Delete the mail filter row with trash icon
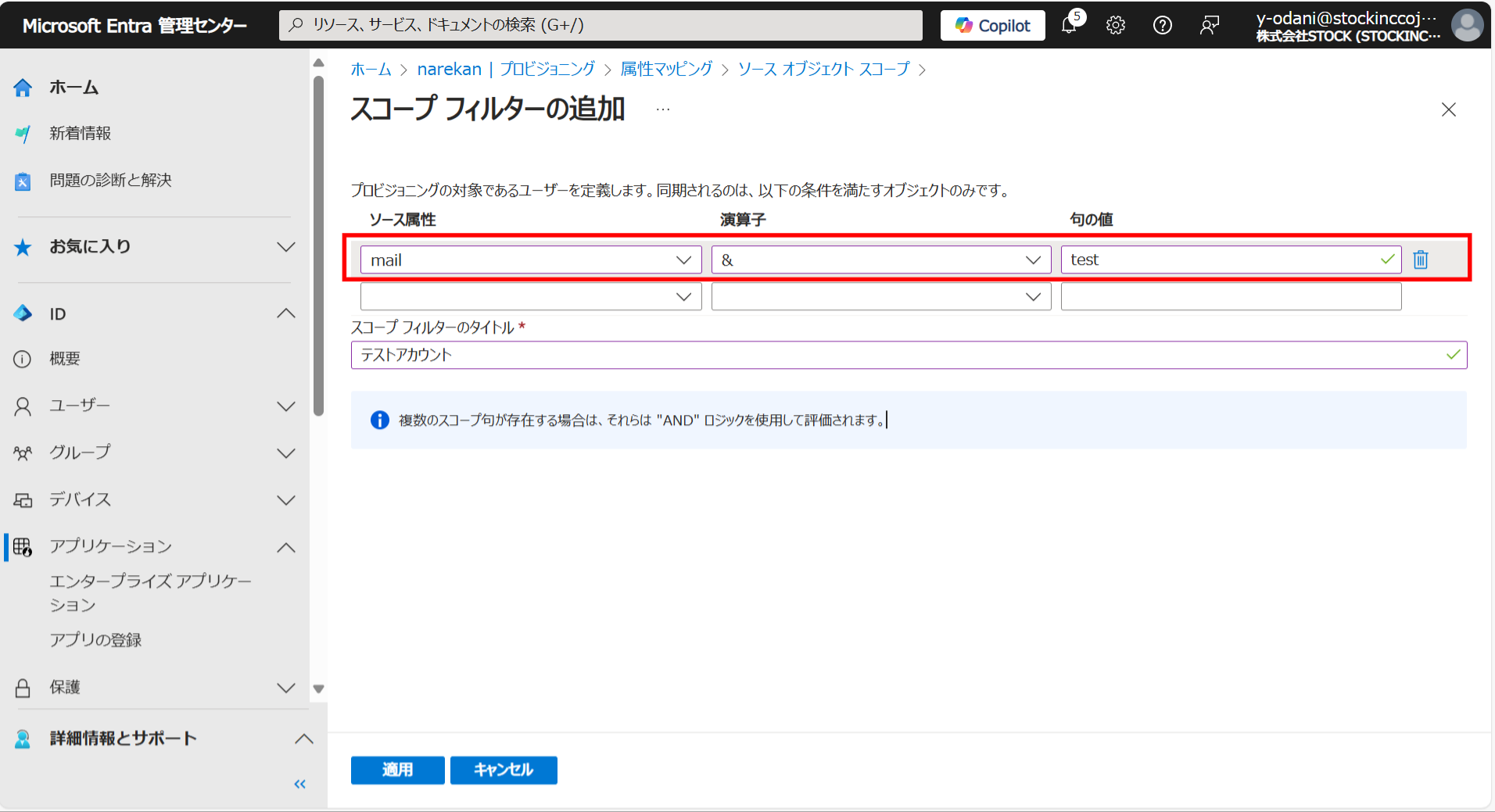The height and width of the screenshot is (812, 1495). point(1421,259)
